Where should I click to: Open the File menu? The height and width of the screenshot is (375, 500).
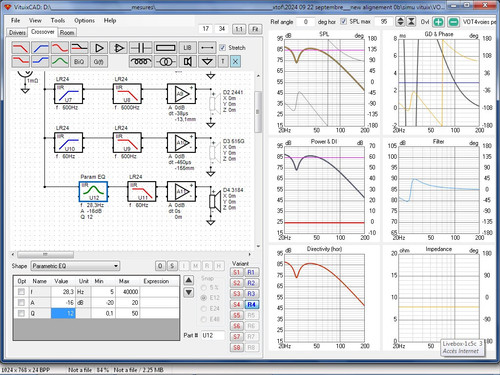point(16,20)
